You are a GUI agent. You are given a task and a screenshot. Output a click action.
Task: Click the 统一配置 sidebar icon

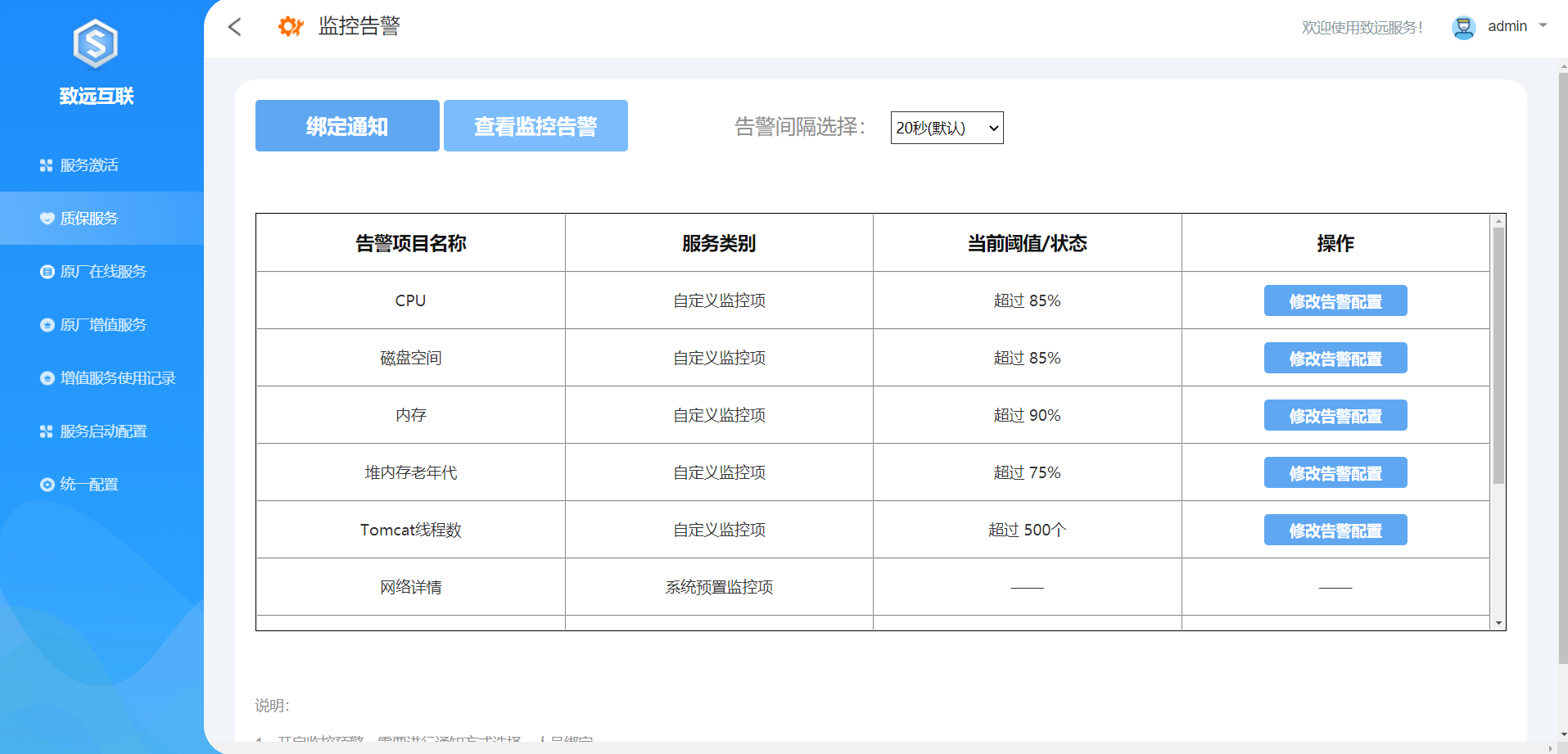click(x=47, y=485)
